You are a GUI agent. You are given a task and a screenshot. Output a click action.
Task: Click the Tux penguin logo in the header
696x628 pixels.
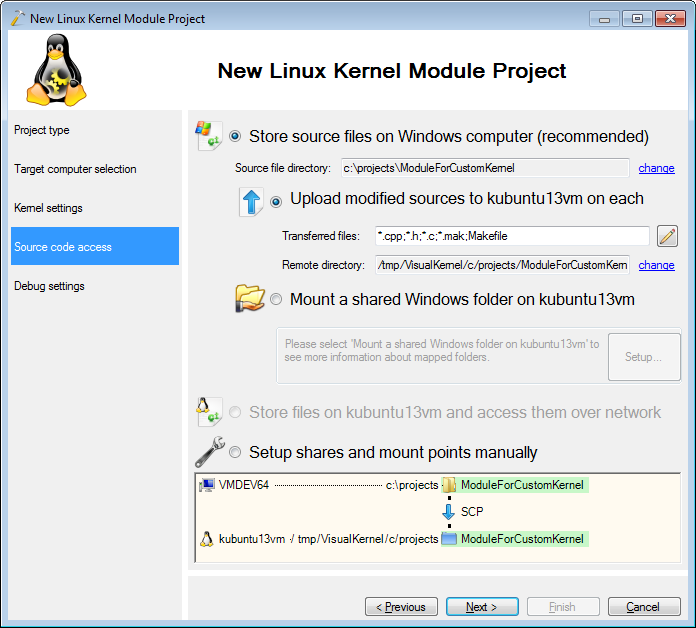tap(56, 70)
